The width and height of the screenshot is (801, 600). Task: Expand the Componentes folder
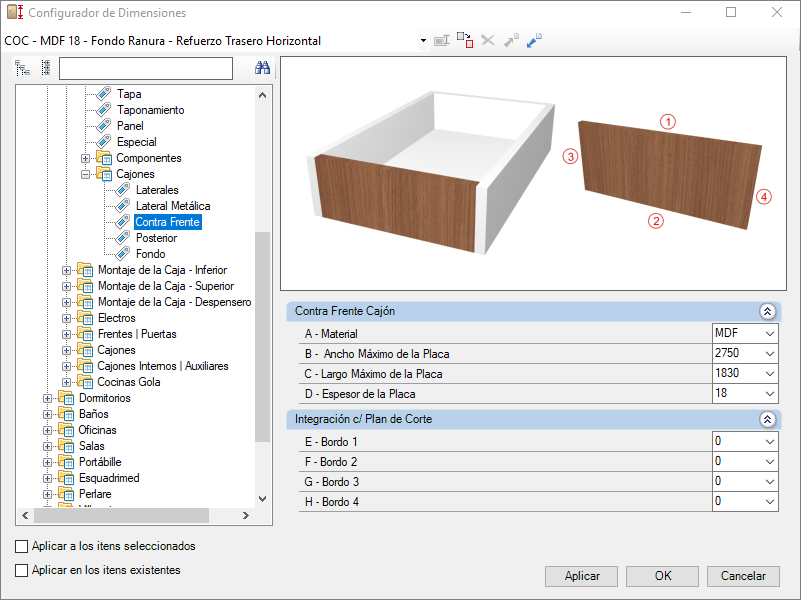[x=85, y=158]
